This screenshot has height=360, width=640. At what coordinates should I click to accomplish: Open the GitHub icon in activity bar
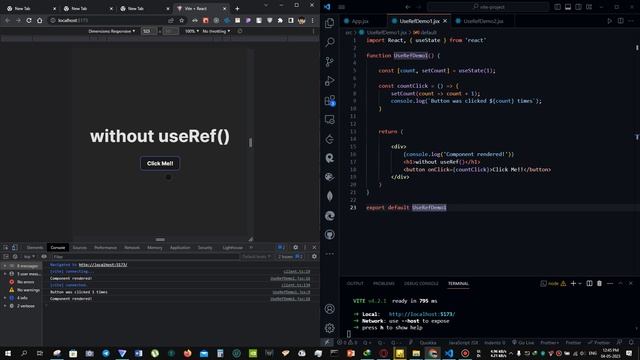[x=330, y=235]
